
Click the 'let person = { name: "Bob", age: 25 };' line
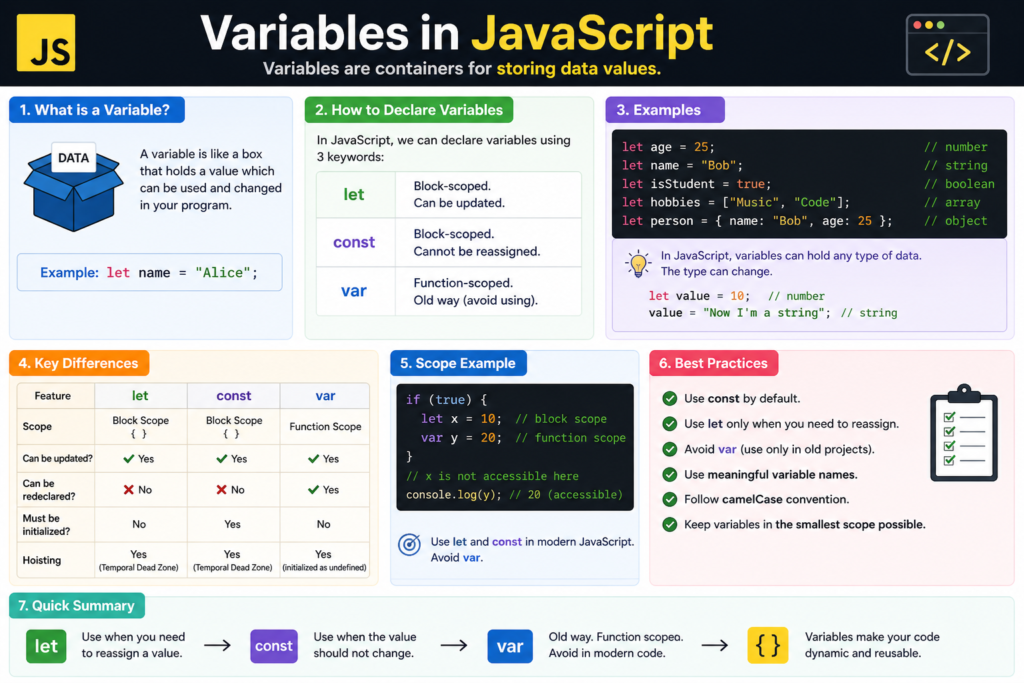point(756,221)
